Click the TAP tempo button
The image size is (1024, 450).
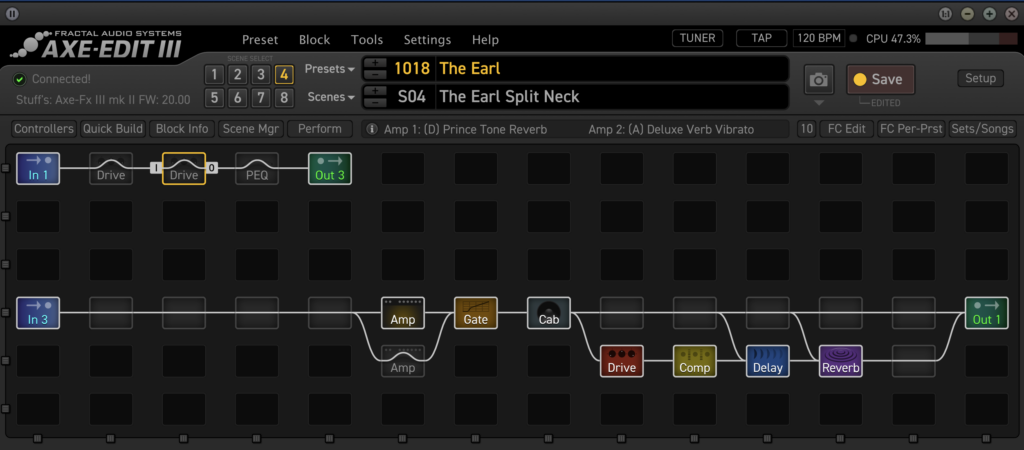761,38
